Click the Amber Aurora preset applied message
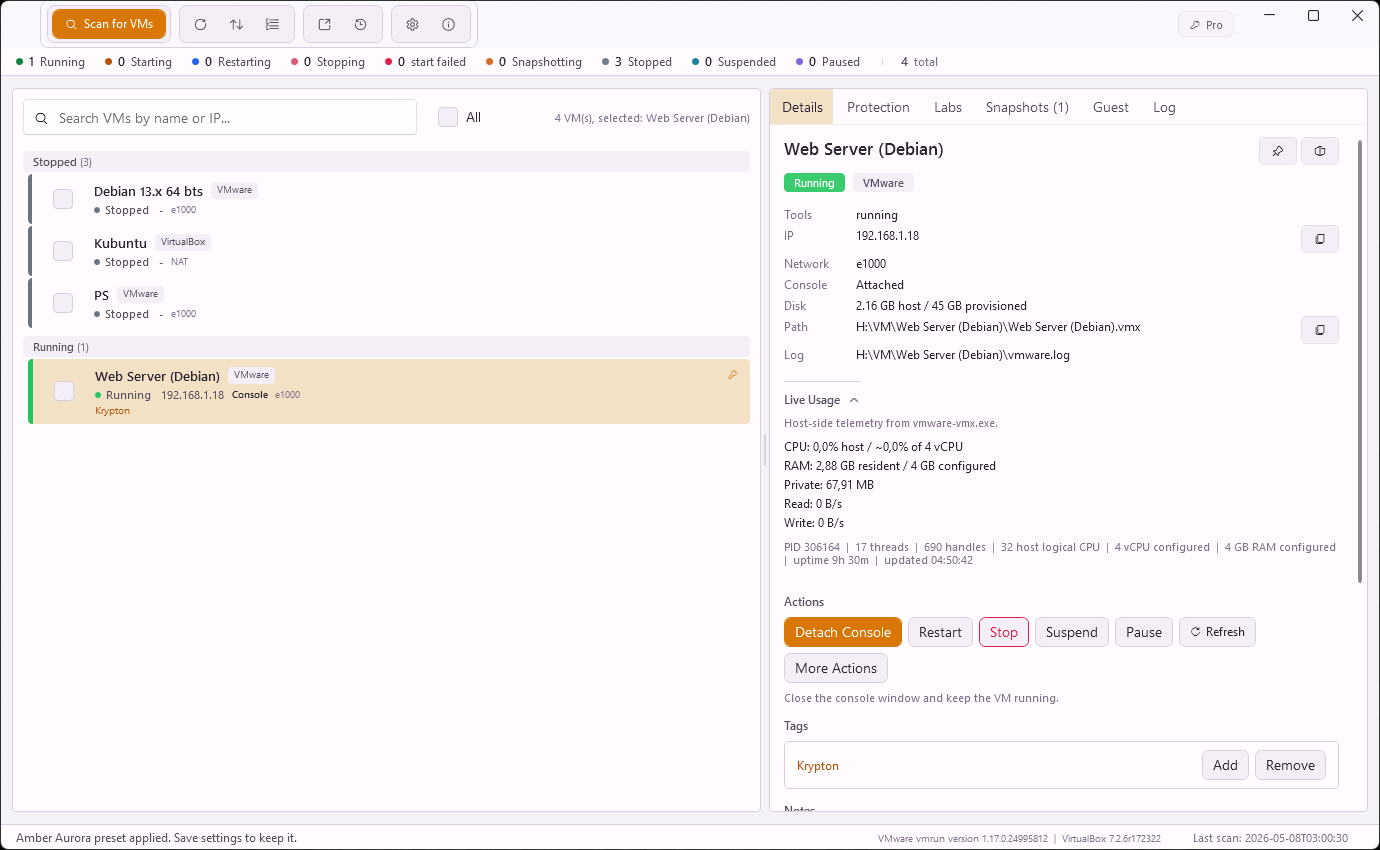The image size is (1380, 850). click(155, 838)
